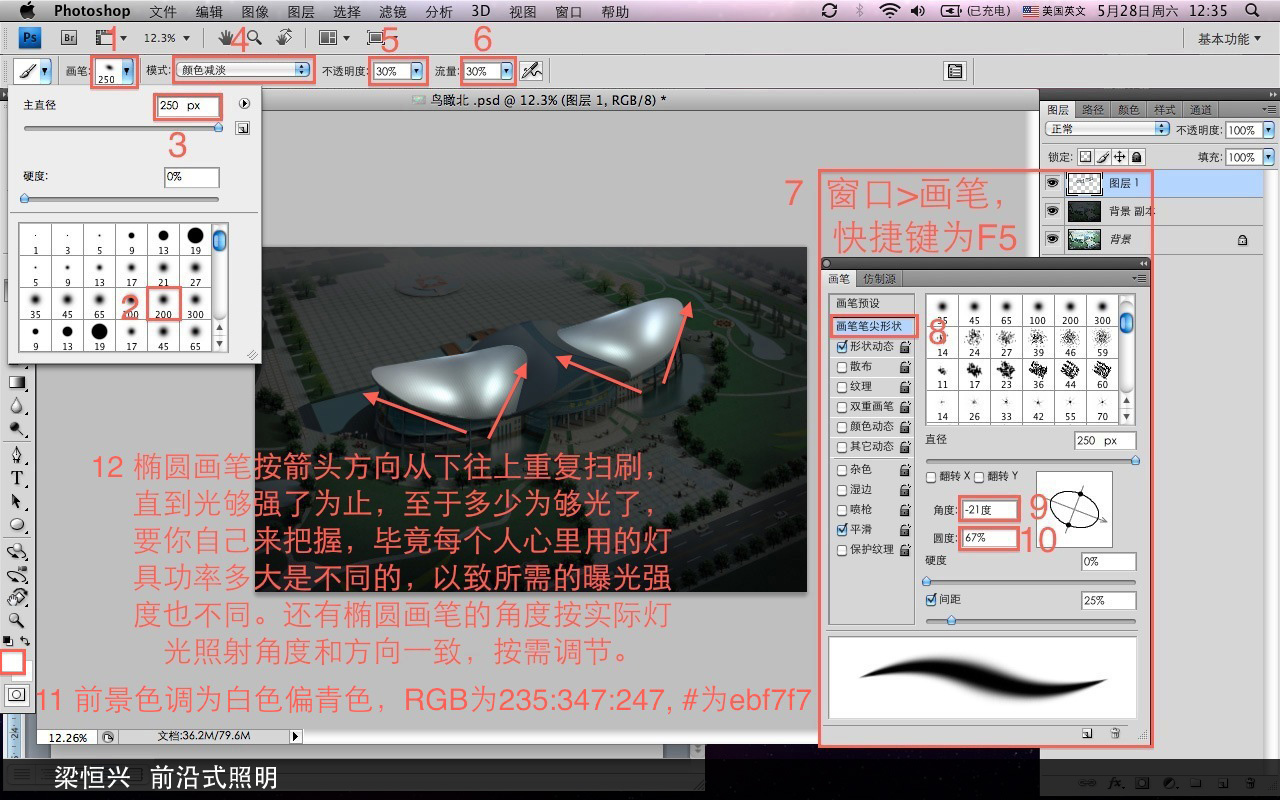Click the Rotate View tool in application bar
Viewport: 1280px width, 800px height.
pyautogui.click(x=284, y=38)
